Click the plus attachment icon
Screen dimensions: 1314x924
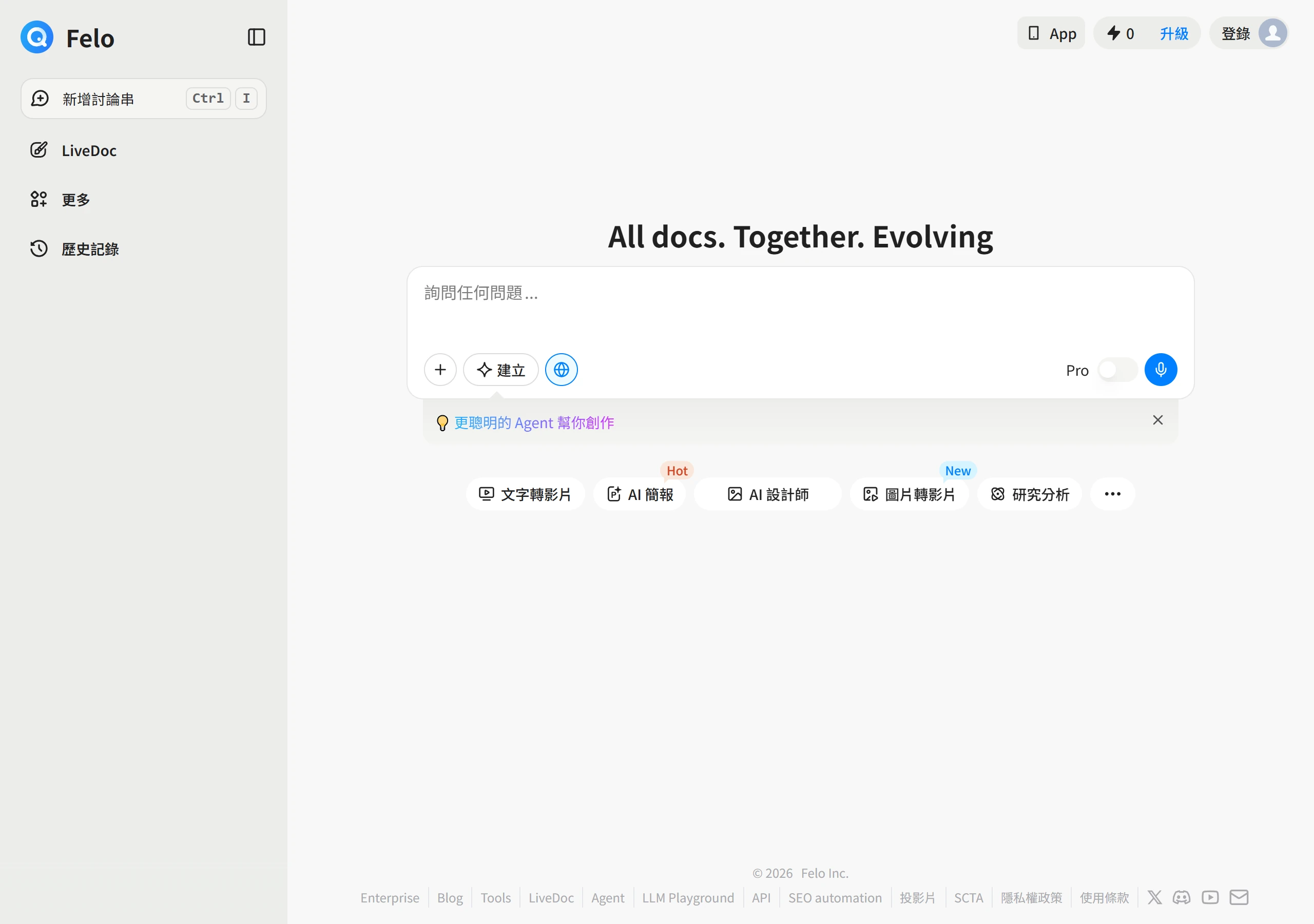(440, 370)
